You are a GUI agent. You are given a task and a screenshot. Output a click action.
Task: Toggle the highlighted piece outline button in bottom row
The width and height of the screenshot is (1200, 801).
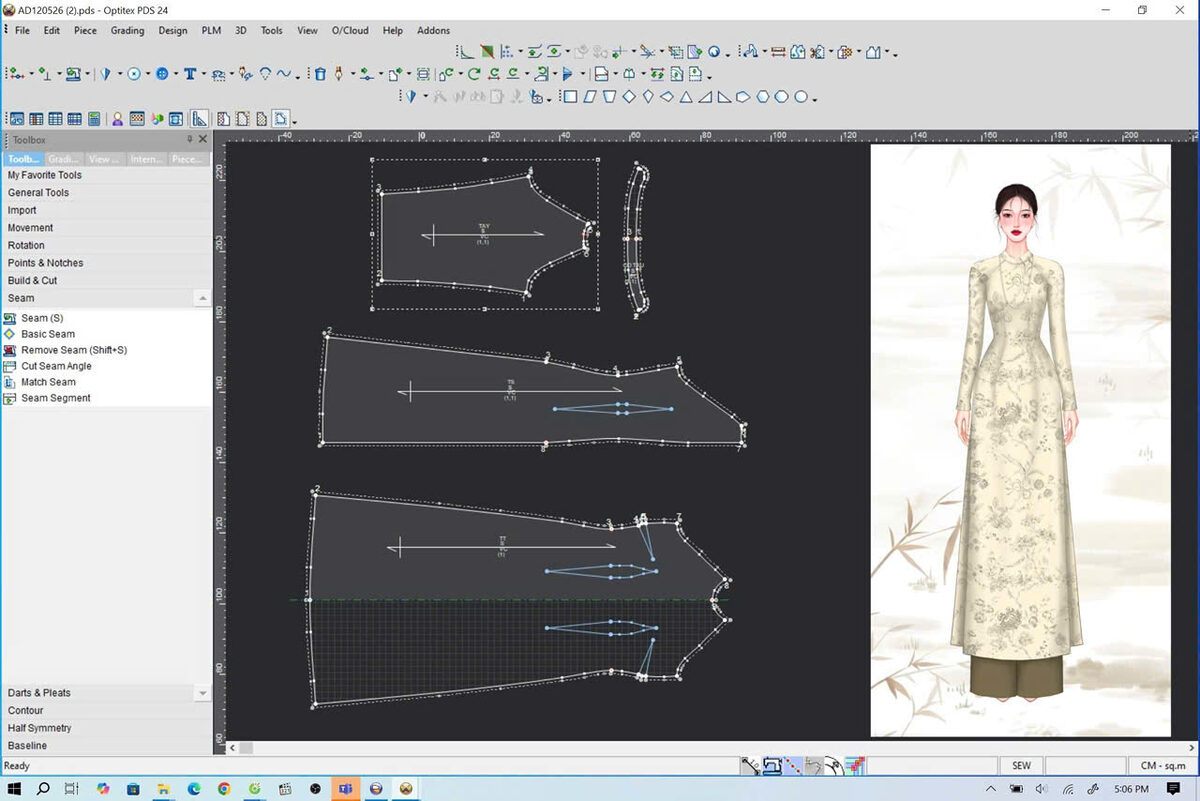tap(281, 119)
